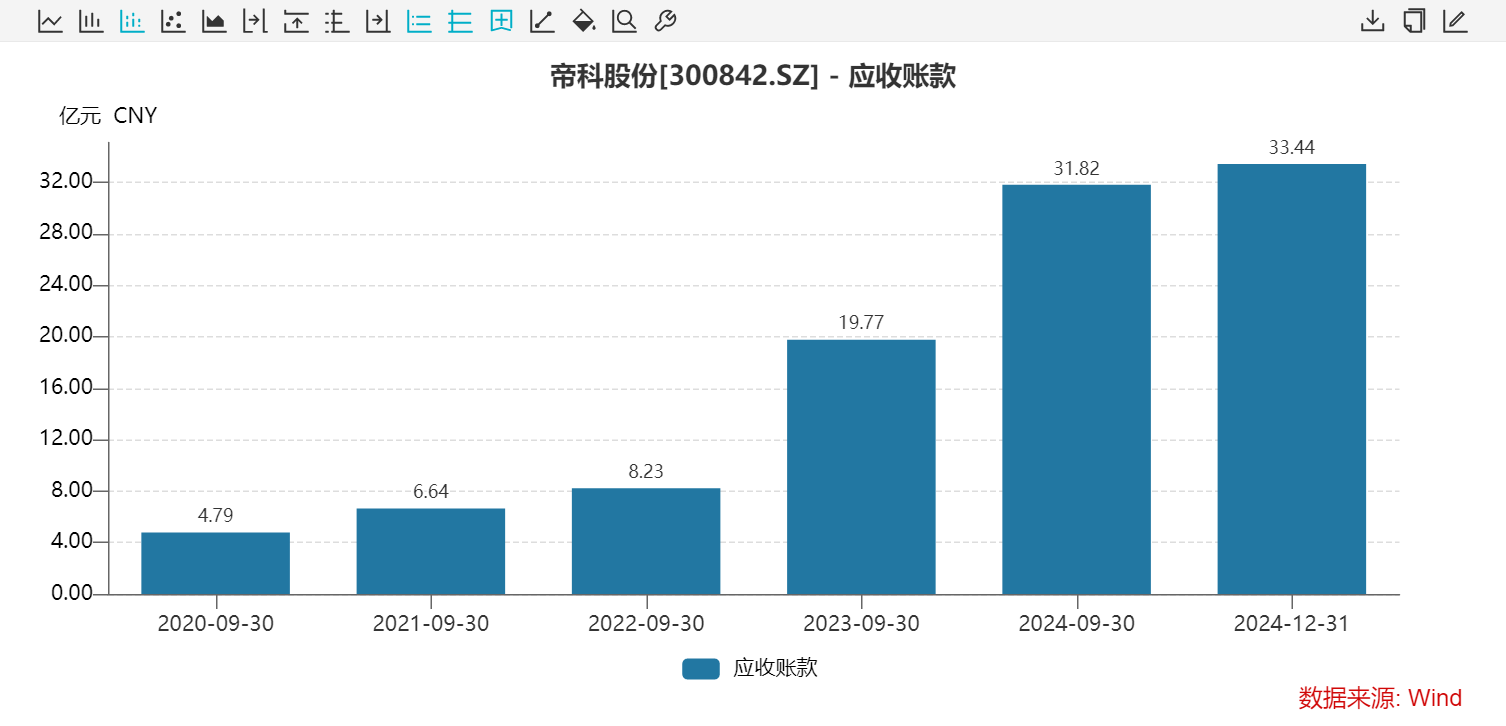Viewport: 1506px width, 726px height.
Task: Click the 2022-09-30 axis label
Action: point(646,623)
